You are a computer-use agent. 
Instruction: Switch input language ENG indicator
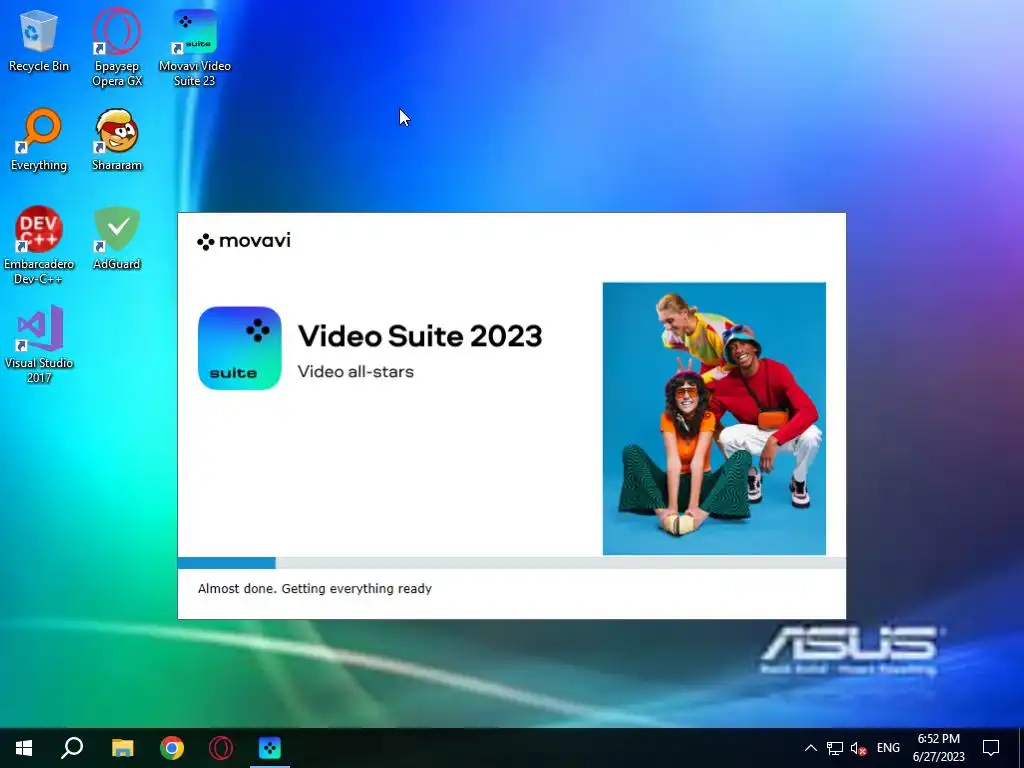coord(888,748)
